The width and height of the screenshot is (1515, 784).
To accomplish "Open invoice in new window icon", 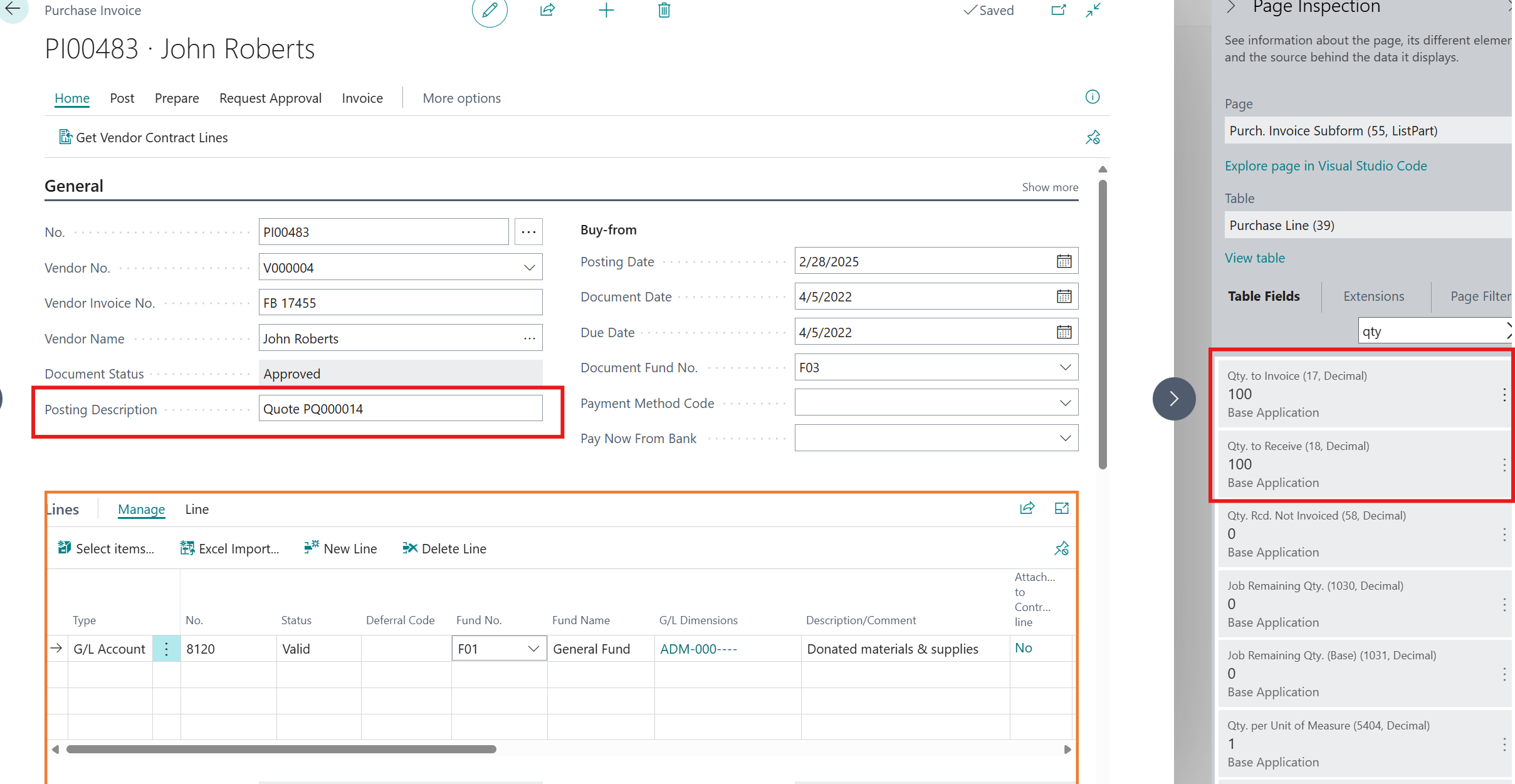I will [1058, 10].
